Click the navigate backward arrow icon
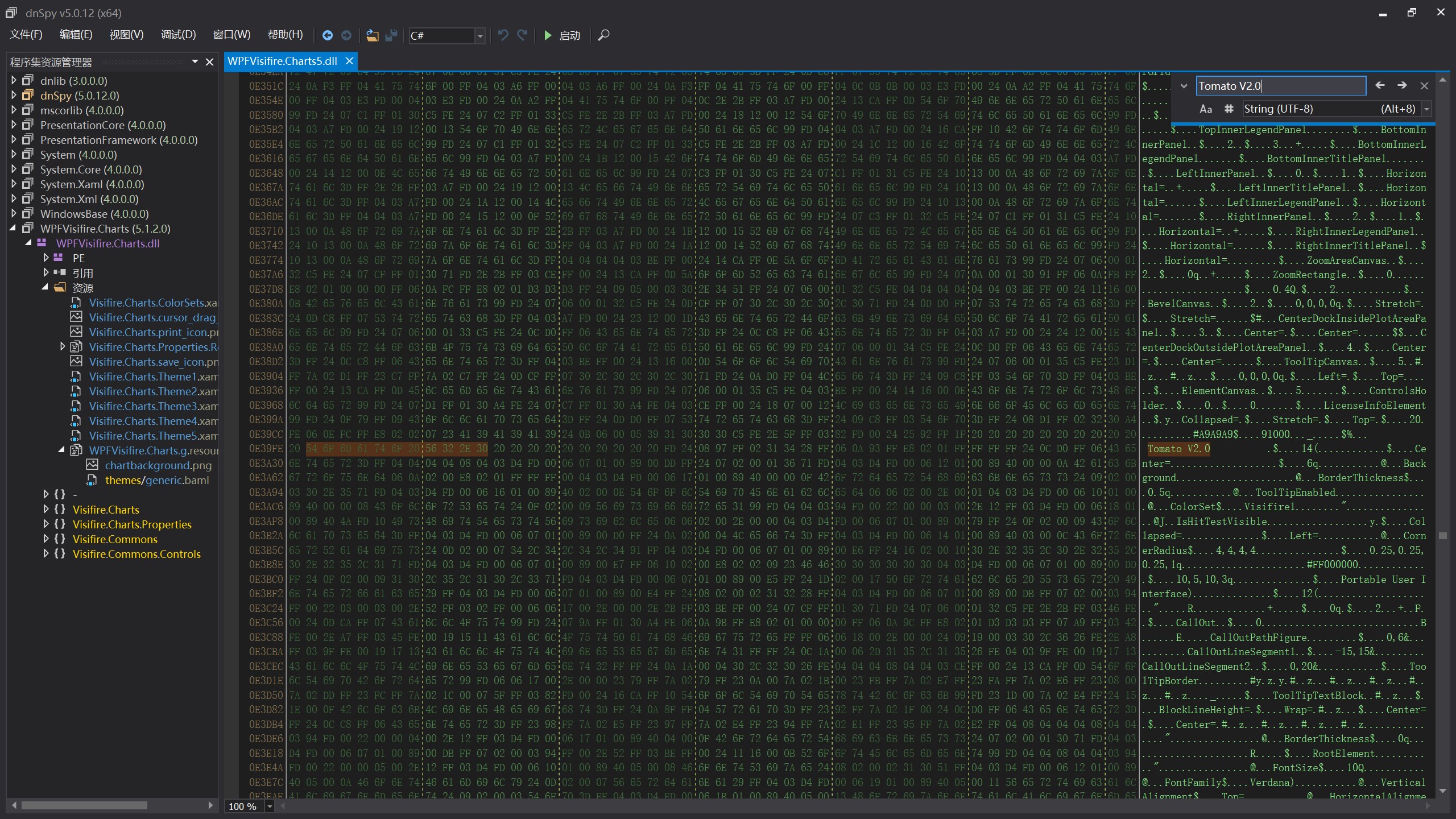 click(x=328, y=35)
